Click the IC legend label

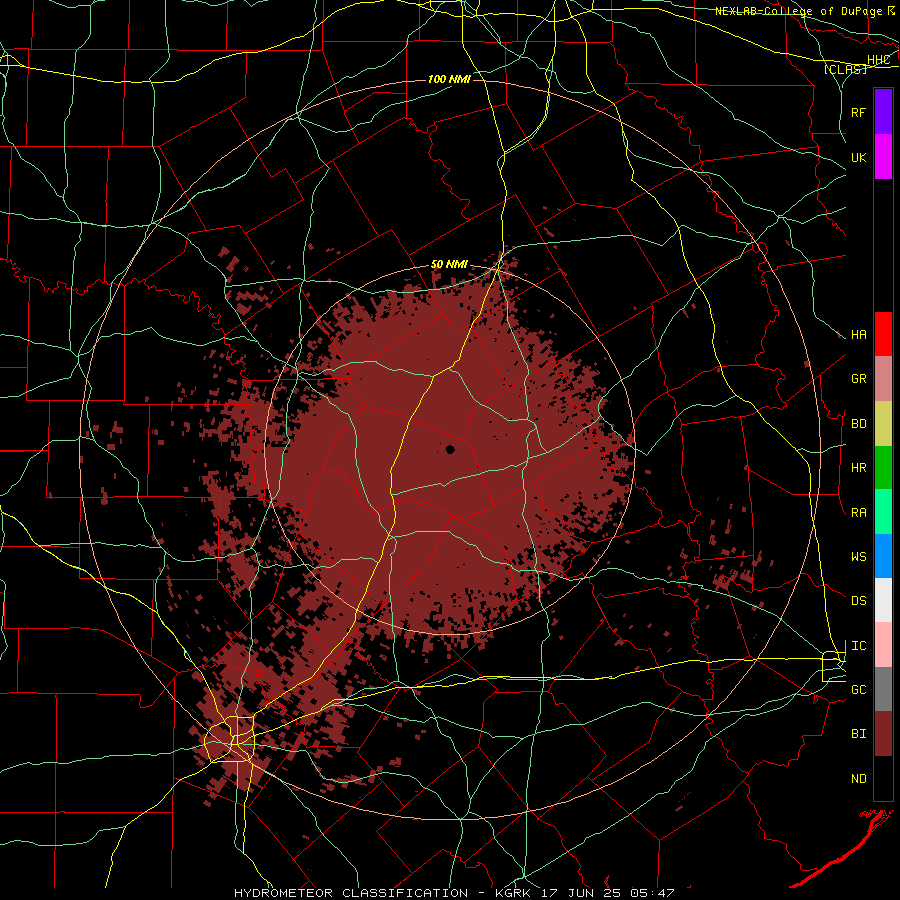click(859, 646)
